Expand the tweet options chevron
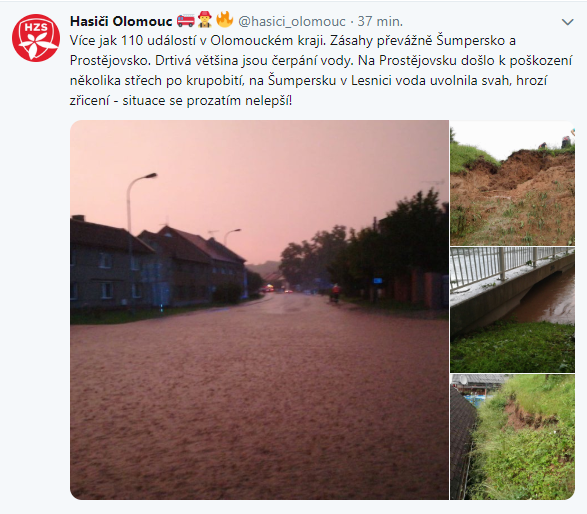587x514 pixels. click(x=568, y=22)
